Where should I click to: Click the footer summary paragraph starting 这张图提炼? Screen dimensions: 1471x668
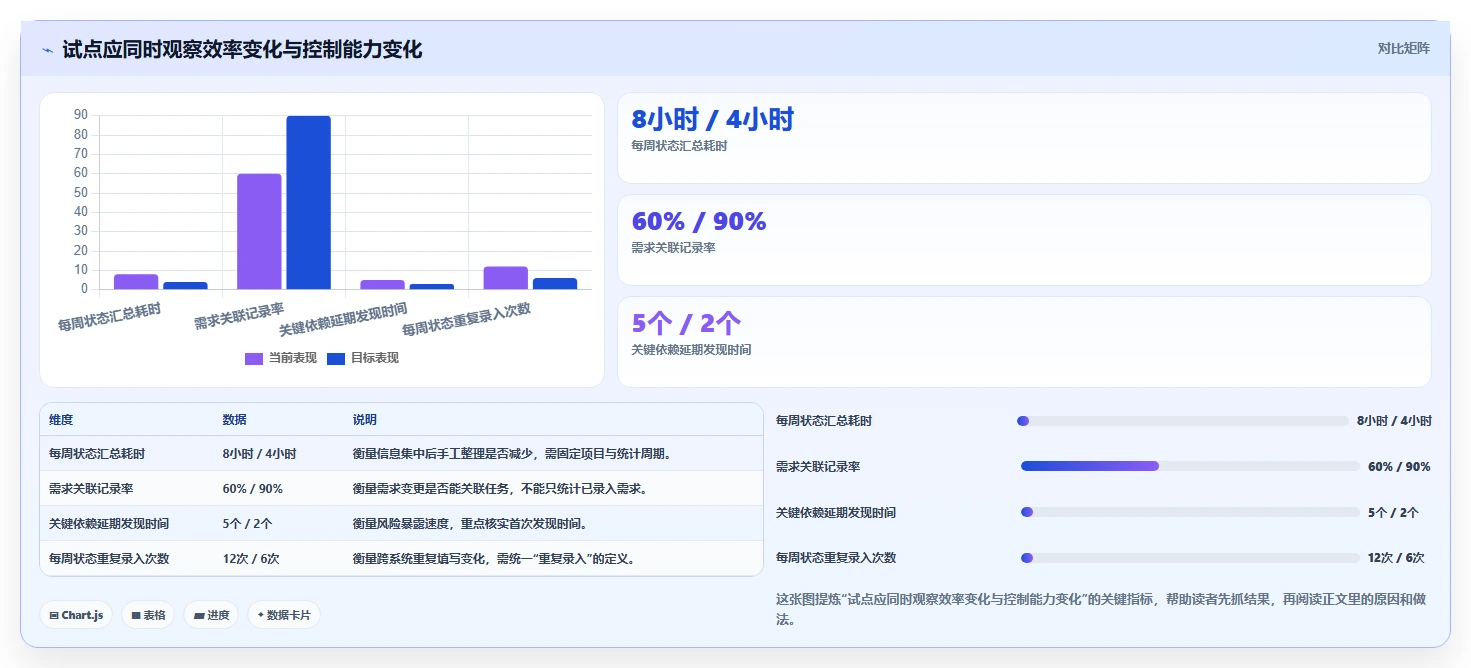pyautogui.click(x=1100, y=609)
